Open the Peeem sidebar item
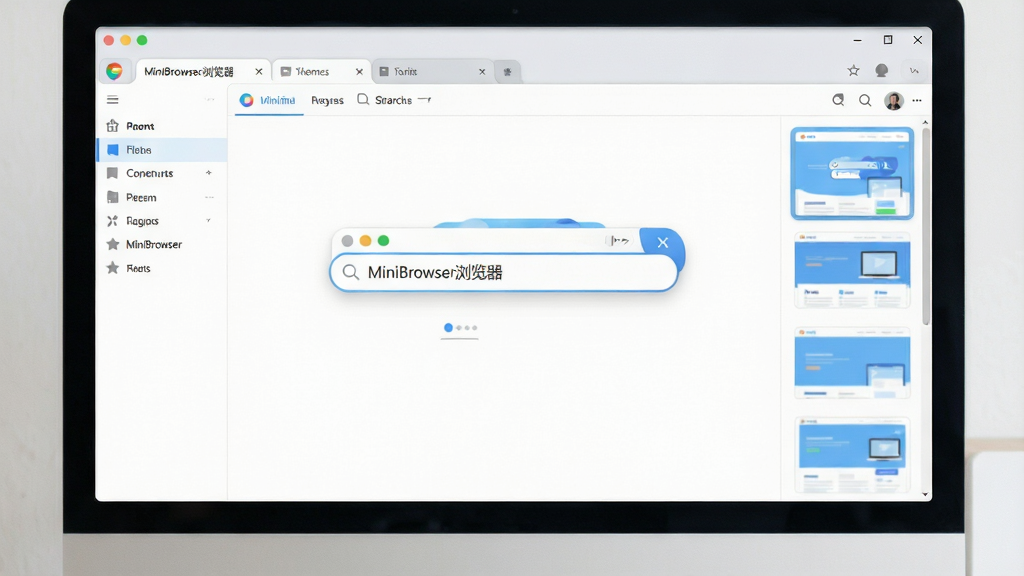 point(162,197)
